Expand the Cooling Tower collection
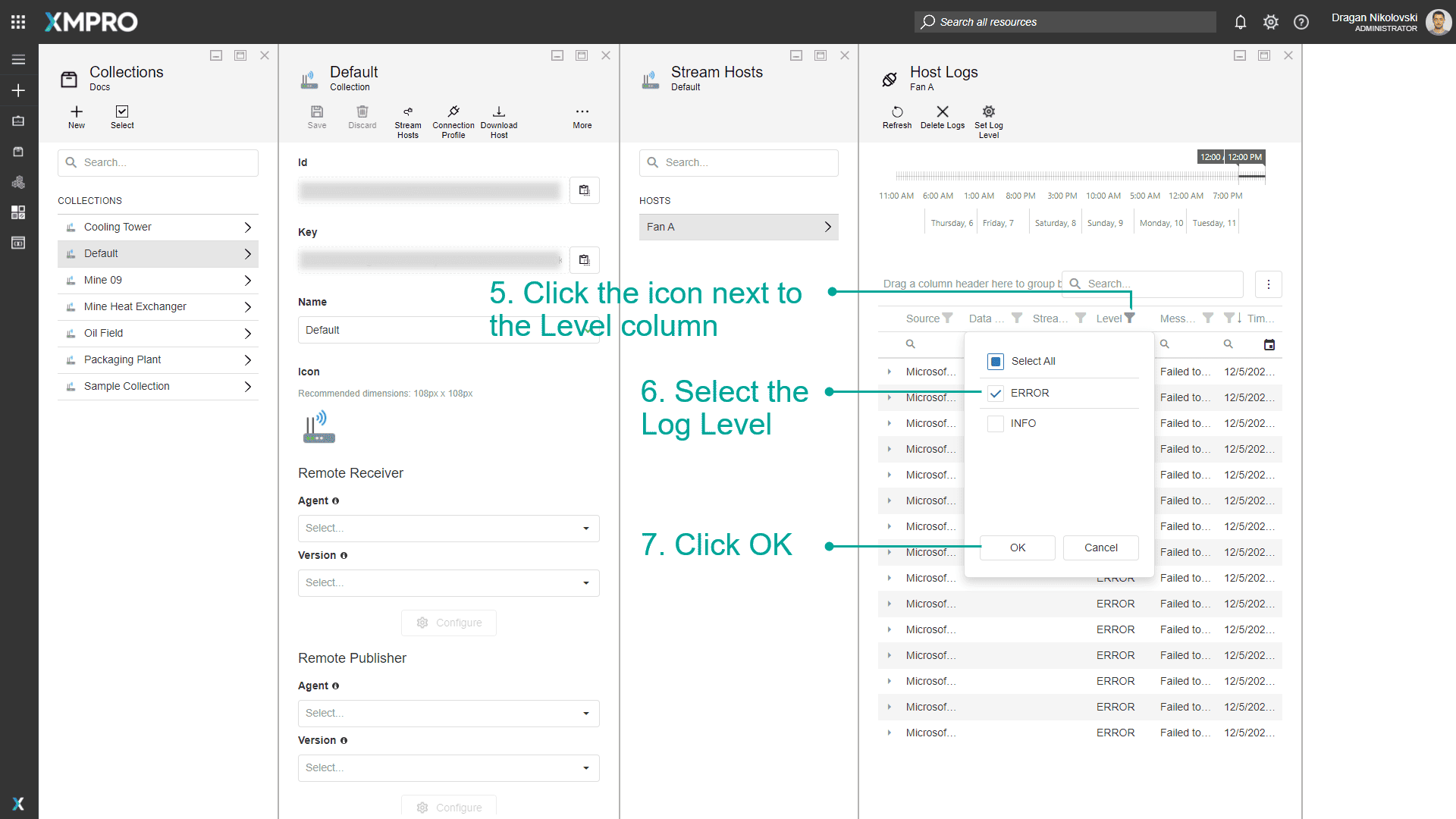The height and width of the screenshot is (819, 1456). coord(247,227)
